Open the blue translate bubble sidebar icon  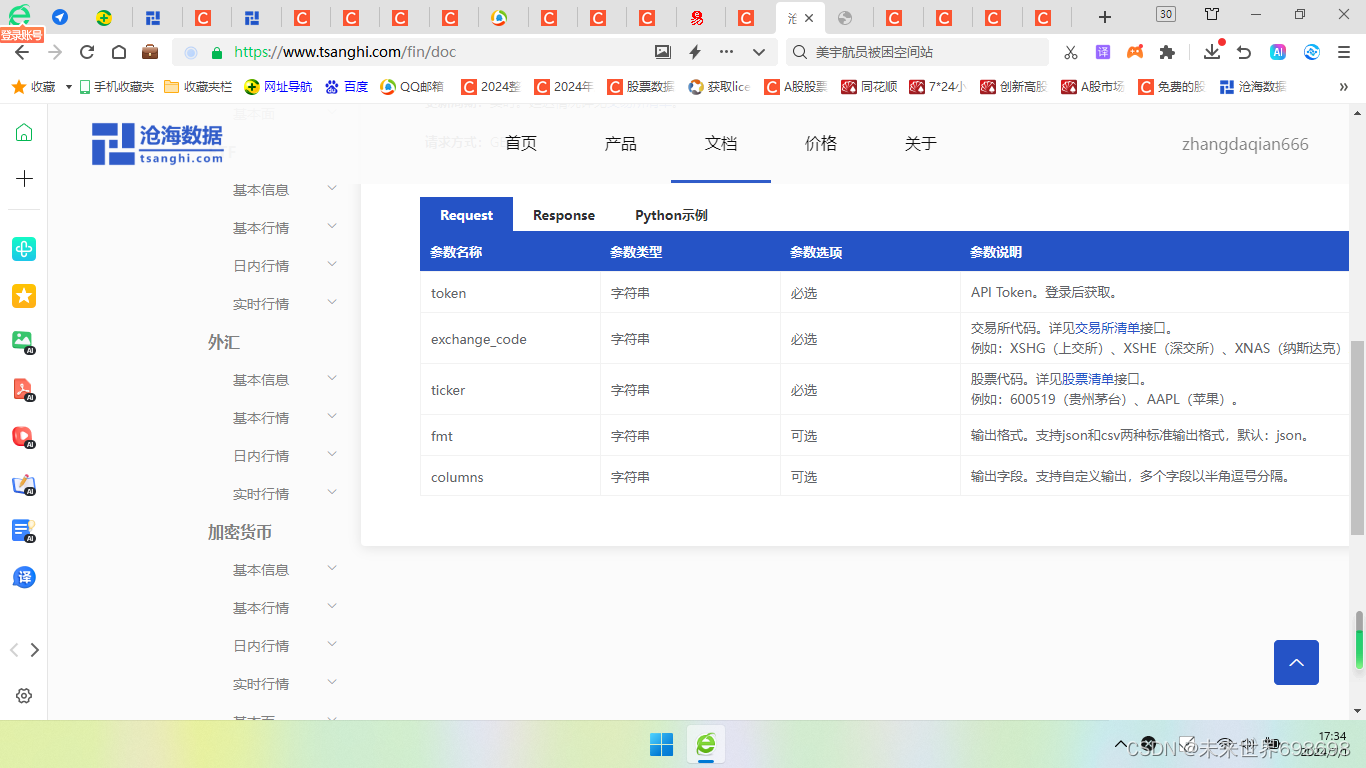pos(24,577)
